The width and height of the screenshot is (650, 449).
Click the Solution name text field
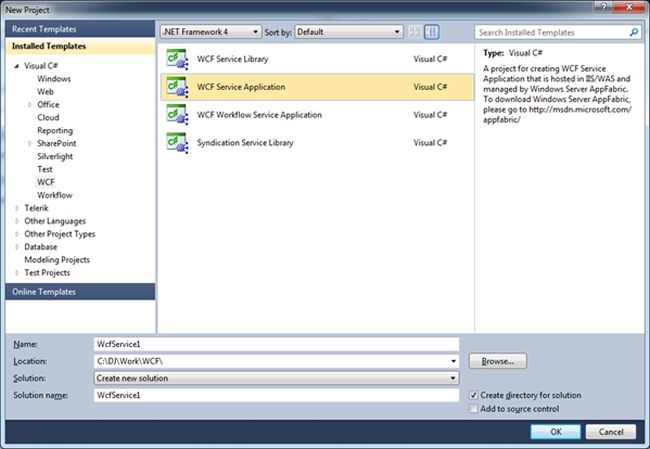click(x=276, y=395)
